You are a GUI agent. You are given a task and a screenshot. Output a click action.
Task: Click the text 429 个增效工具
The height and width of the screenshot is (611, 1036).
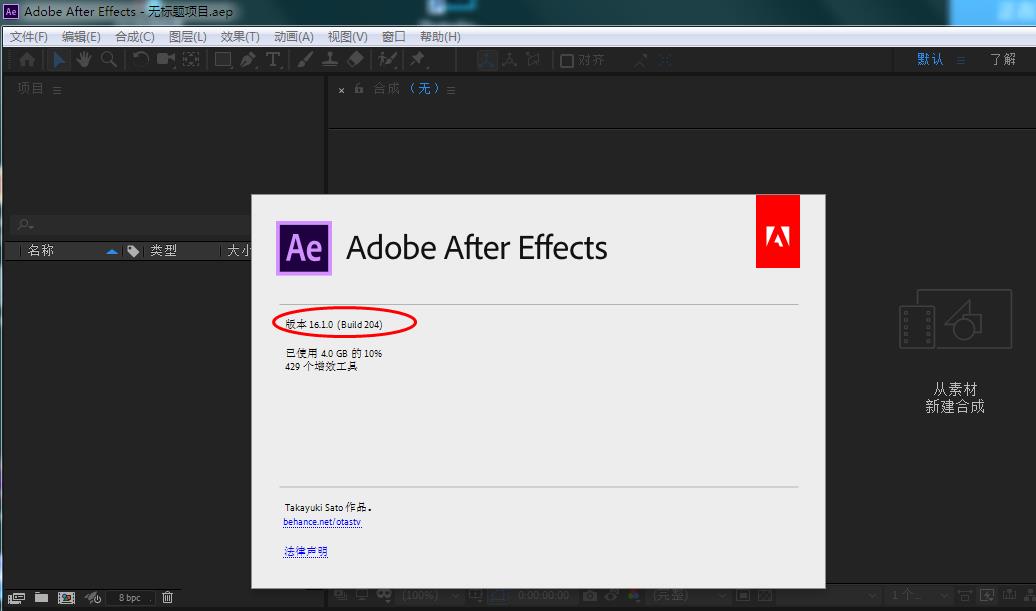point(321,367)
